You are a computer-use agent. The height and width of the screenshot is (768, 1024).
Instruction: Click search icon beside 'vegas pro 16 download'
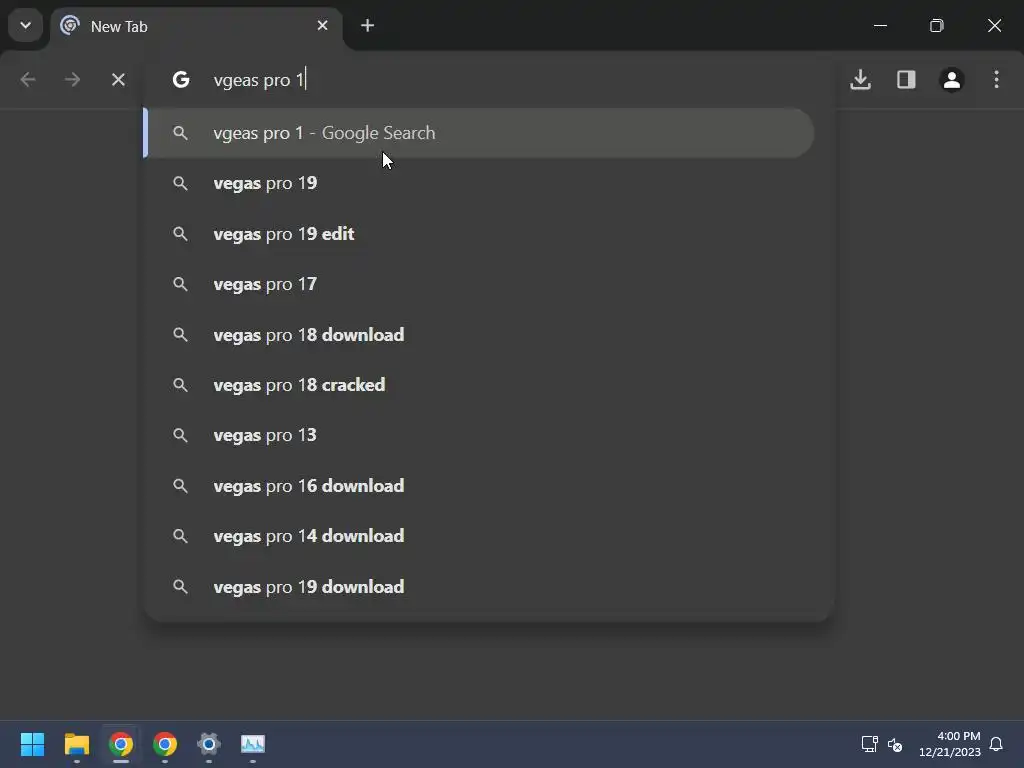click(180, 486)
